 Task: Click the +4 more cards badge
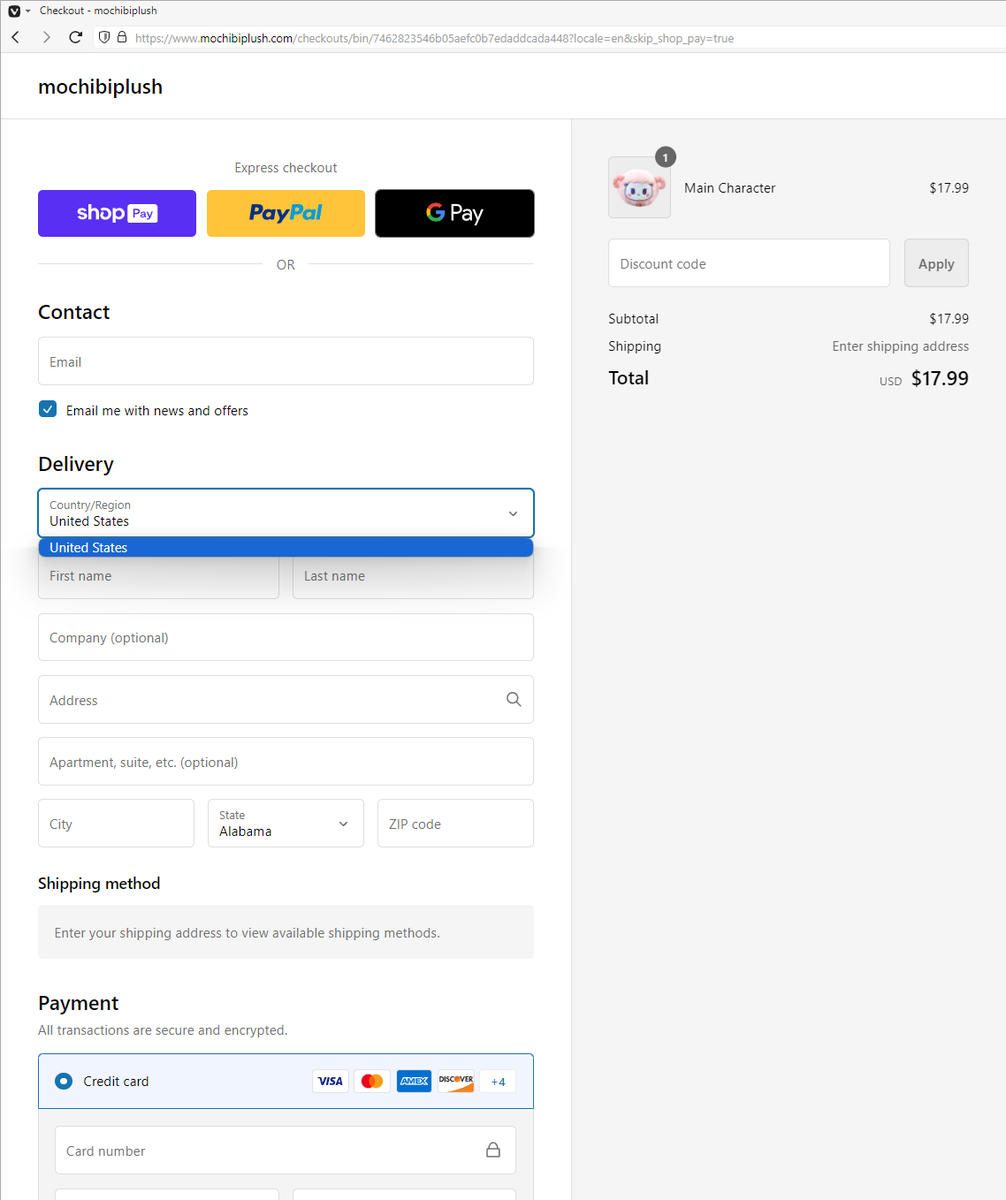point(498,1081)
